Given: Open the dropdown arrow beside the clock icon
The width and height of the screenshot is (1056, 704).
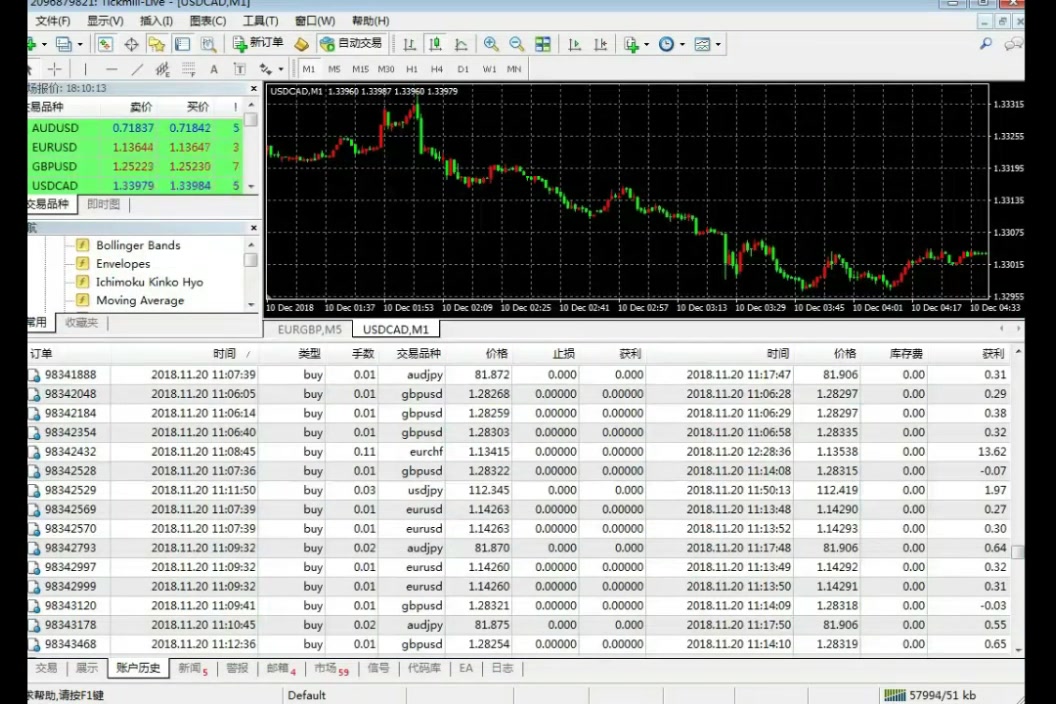Looking at the screenshot, I should tap(682, 44).
